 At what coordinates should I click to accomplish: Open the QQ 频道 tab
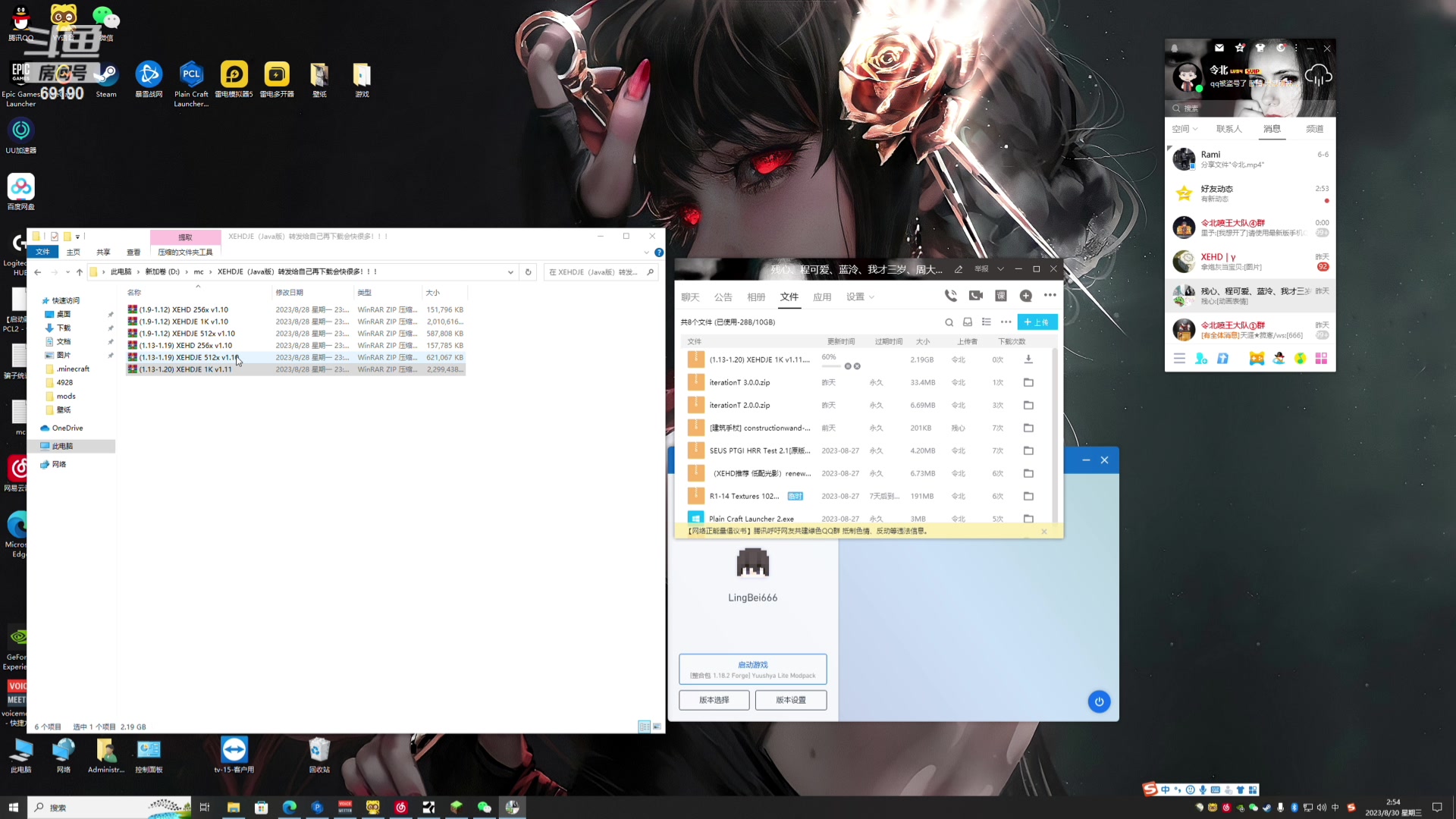coord(1315,129)
